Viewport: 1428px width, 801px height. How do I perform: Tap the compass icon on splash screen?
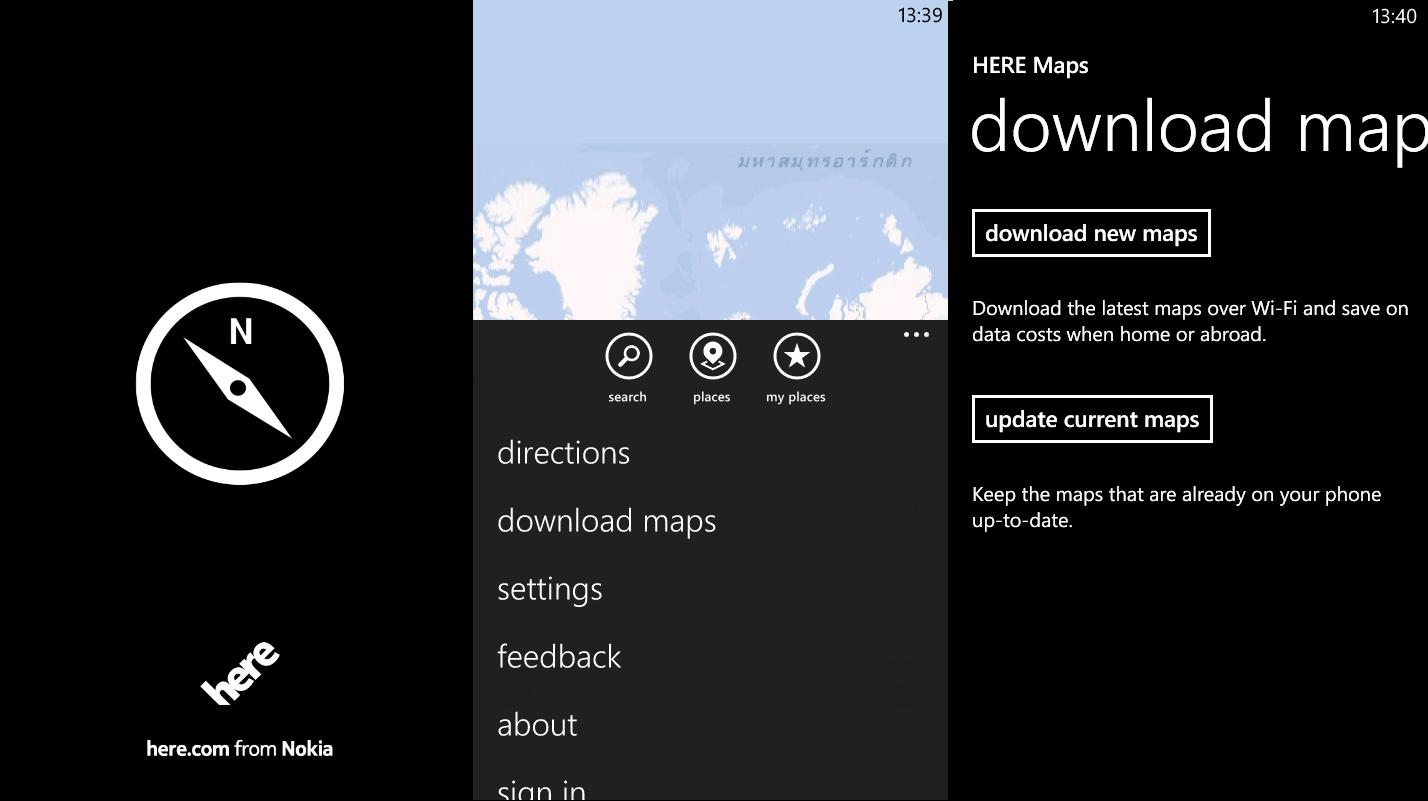(x=240, y=384)
